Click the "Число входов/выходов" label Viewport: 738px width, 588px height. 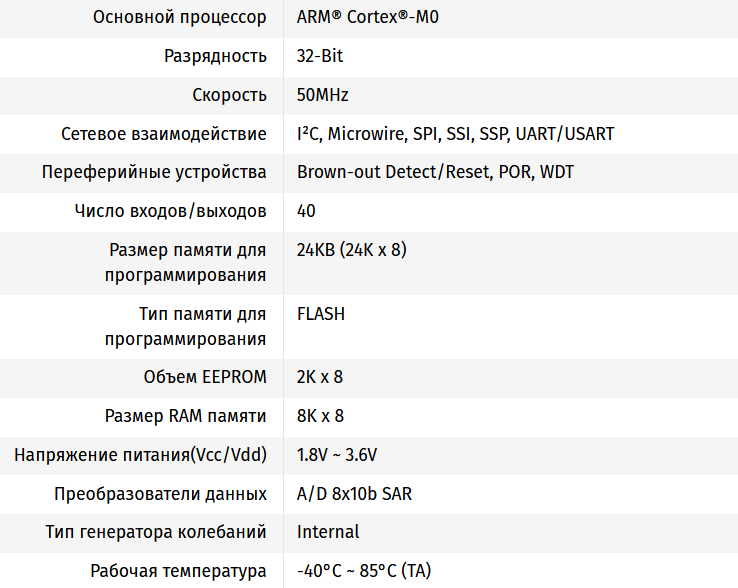pos(170,211)
